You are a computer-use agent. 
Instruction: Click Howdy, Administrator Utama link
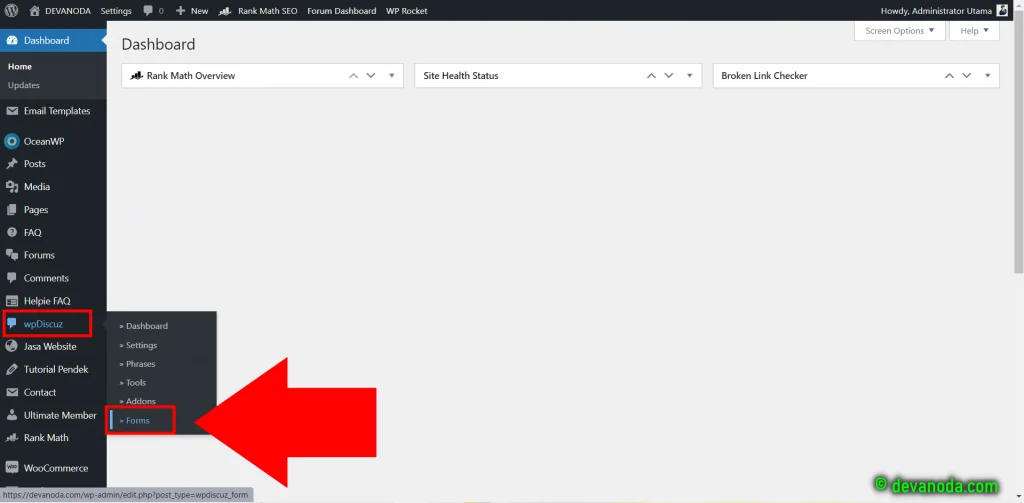click(x=936, y=11)
